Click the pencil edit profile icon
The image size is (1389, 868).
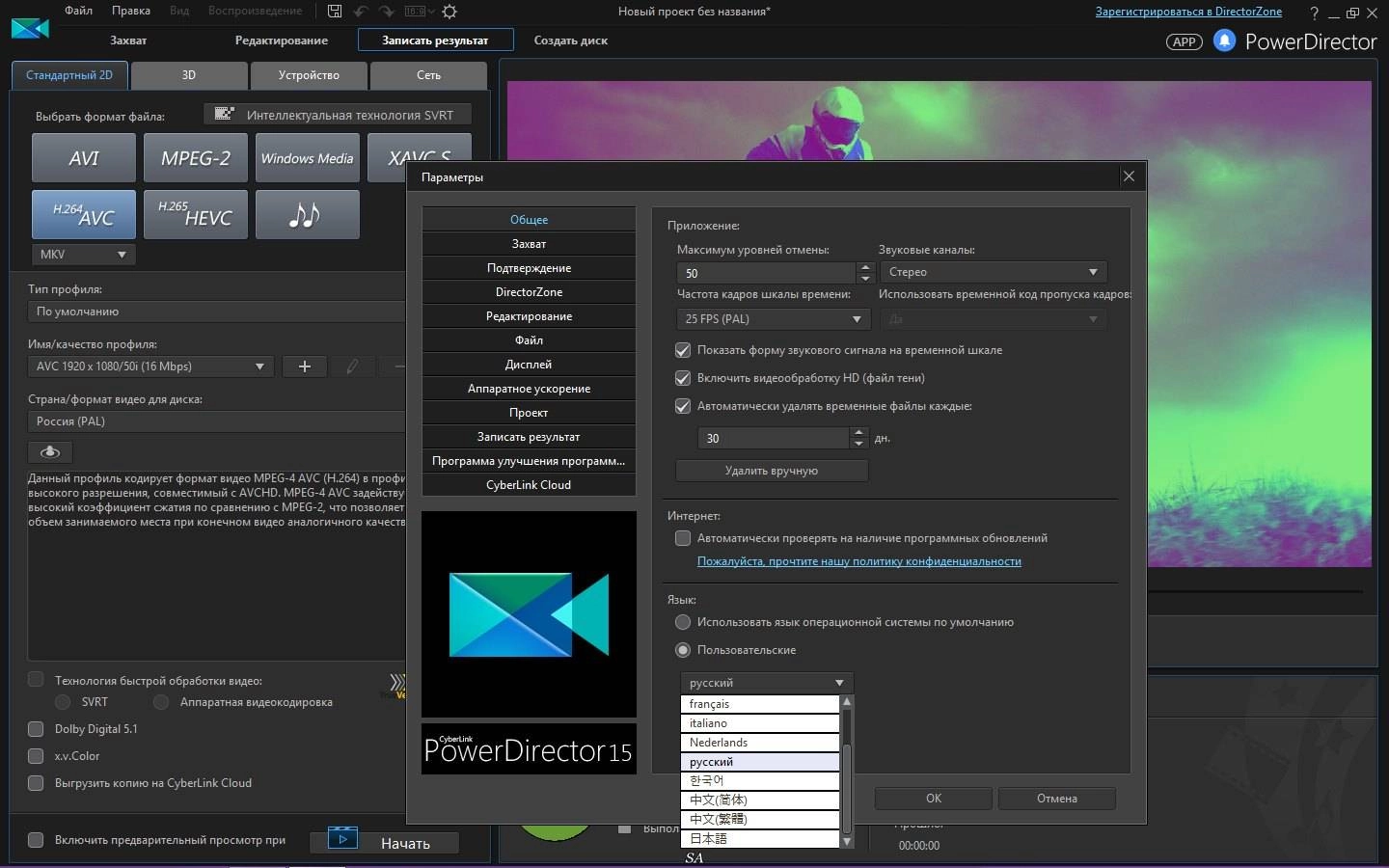[352, 366]
